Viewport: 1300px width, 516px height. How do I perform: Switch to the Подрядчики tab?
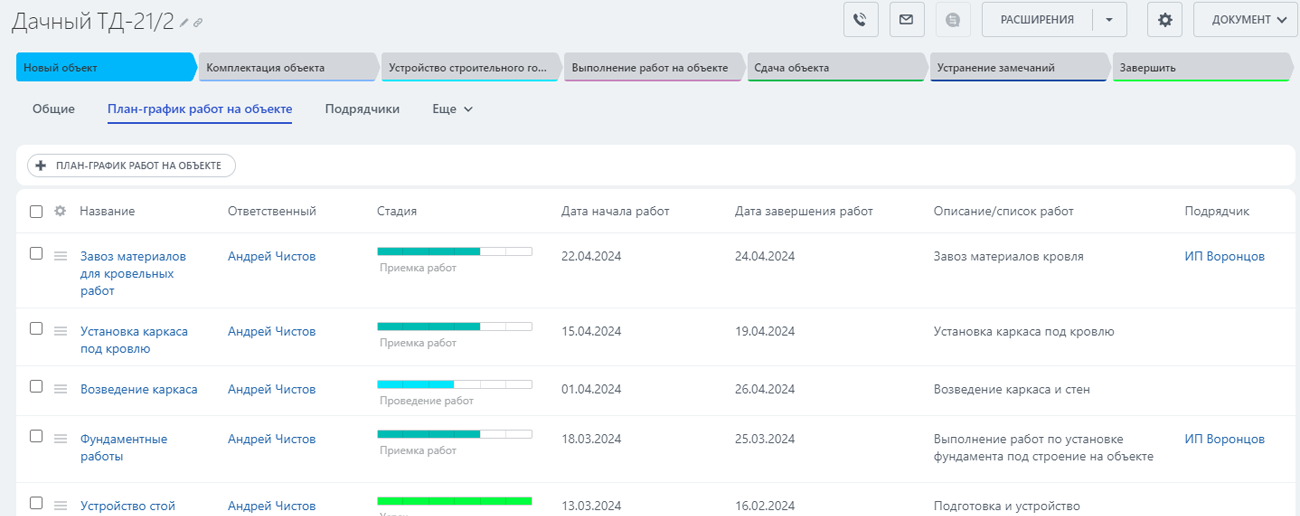pos(362,109)
